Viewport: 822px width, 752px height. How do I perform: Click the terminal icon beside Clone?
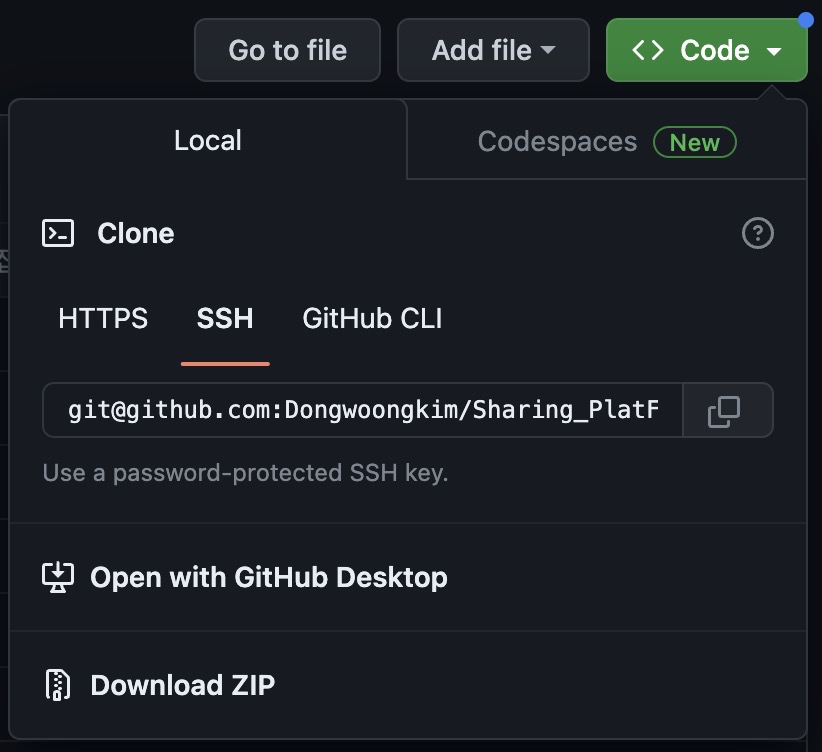click(58, 233)
